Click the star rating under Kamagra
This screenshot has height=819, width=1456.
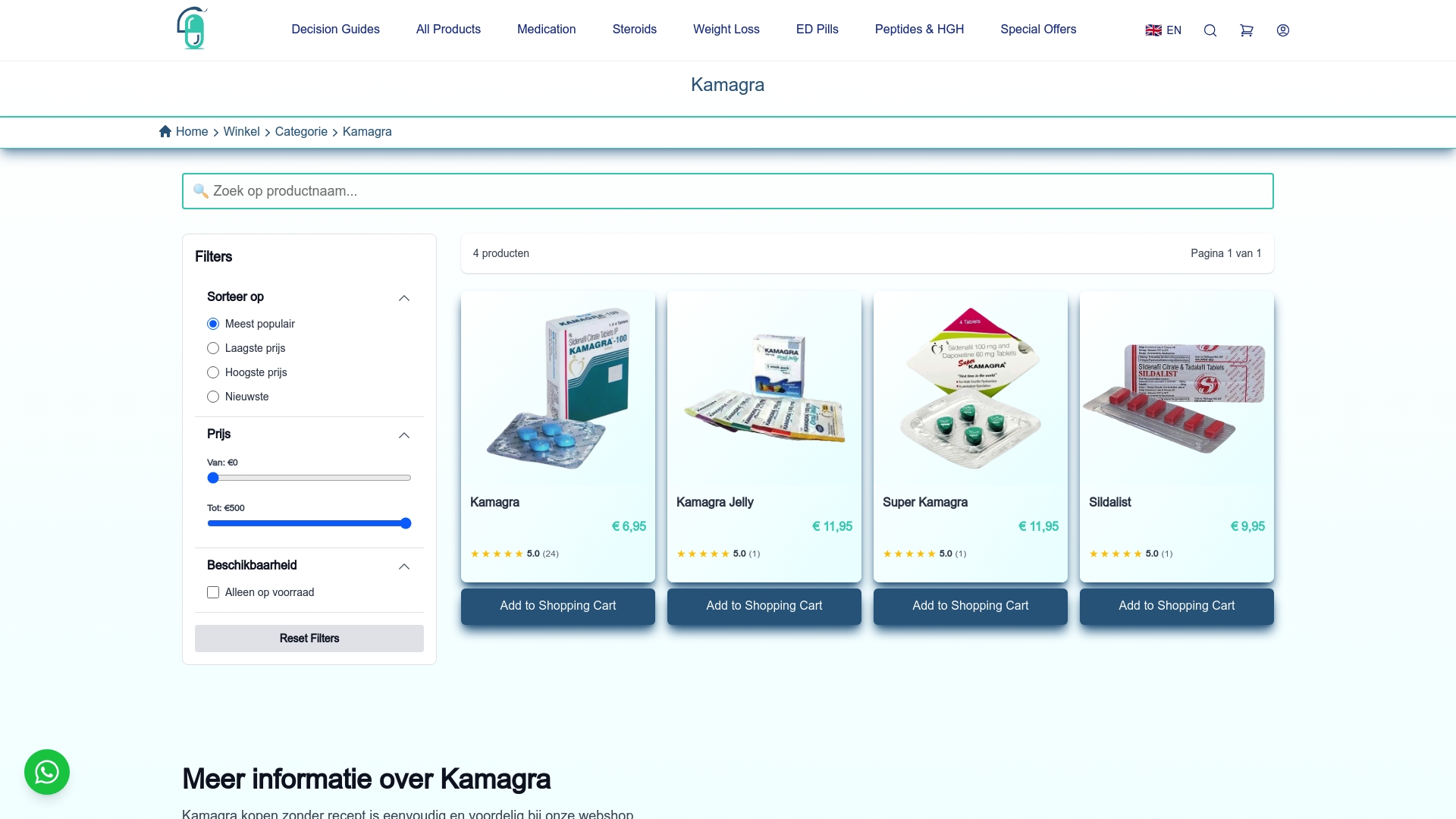(497, 554)
